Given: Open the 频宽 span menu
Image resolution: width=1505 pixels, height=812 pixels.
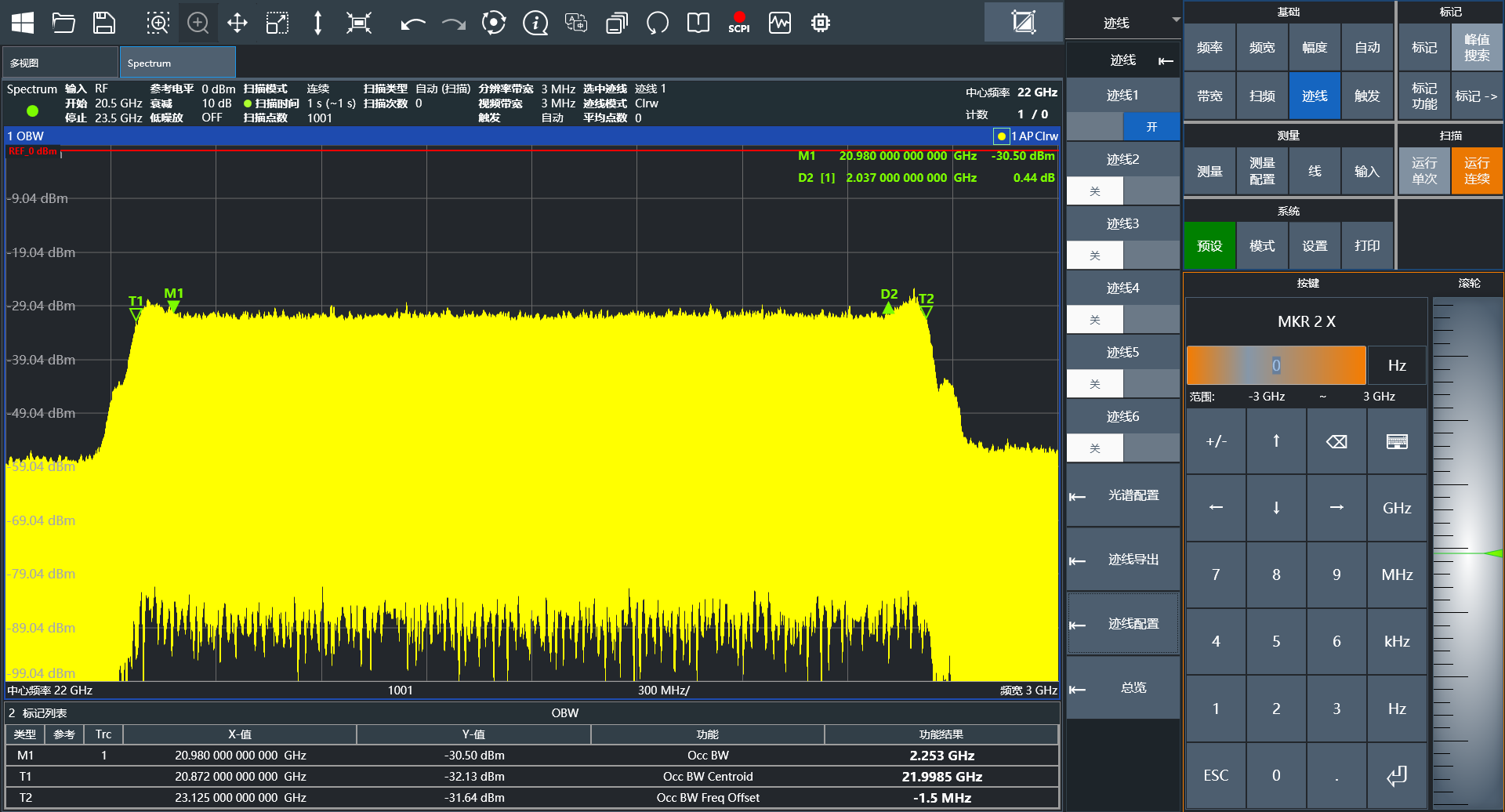Looking at the screenshot, I should (x=1262, y=48).
